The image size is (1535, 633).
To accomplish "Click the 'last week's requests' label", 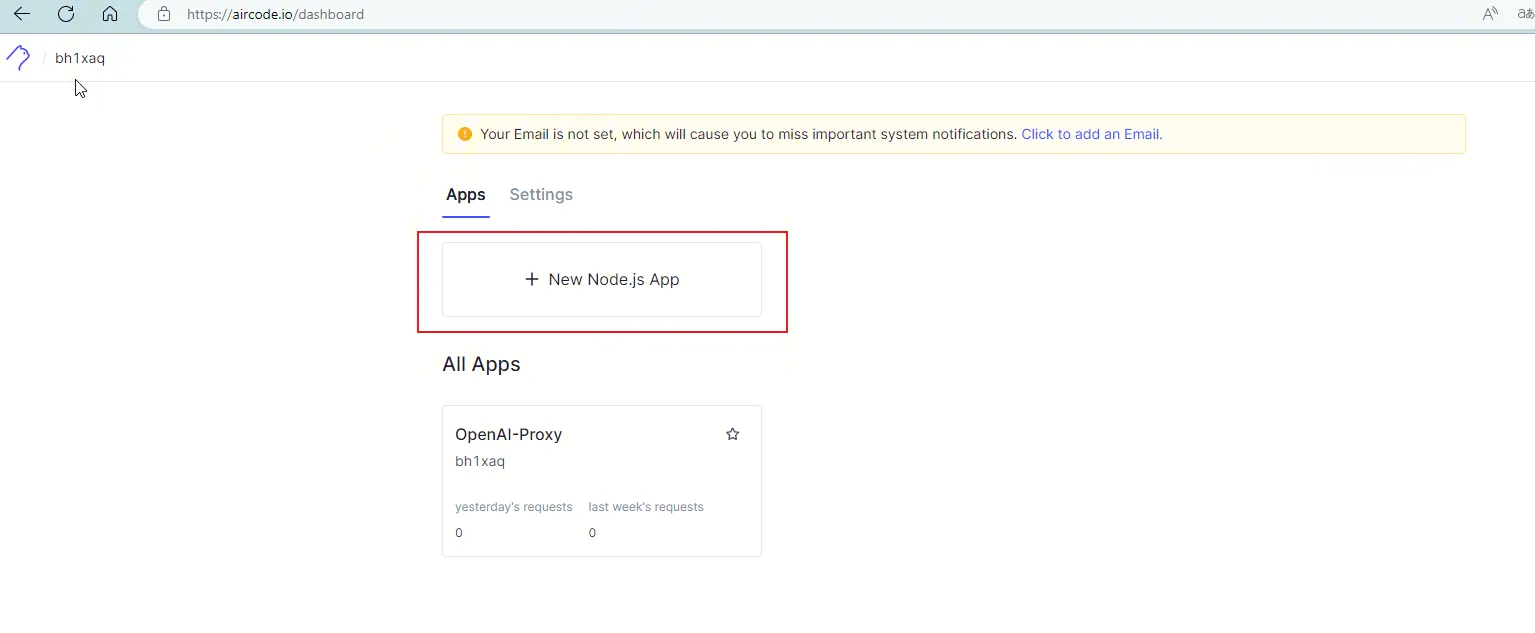I will (646, 507).
